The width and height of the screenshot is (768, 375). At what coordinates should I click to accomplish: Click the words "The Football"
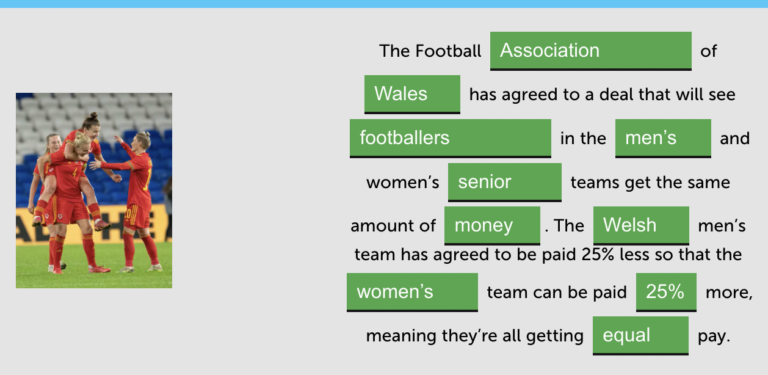click(431, 51)
